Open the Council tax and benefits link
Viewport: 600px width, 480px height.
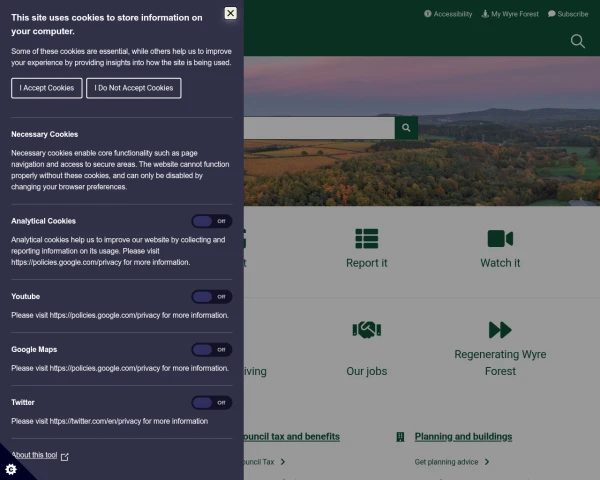[292, 437]
